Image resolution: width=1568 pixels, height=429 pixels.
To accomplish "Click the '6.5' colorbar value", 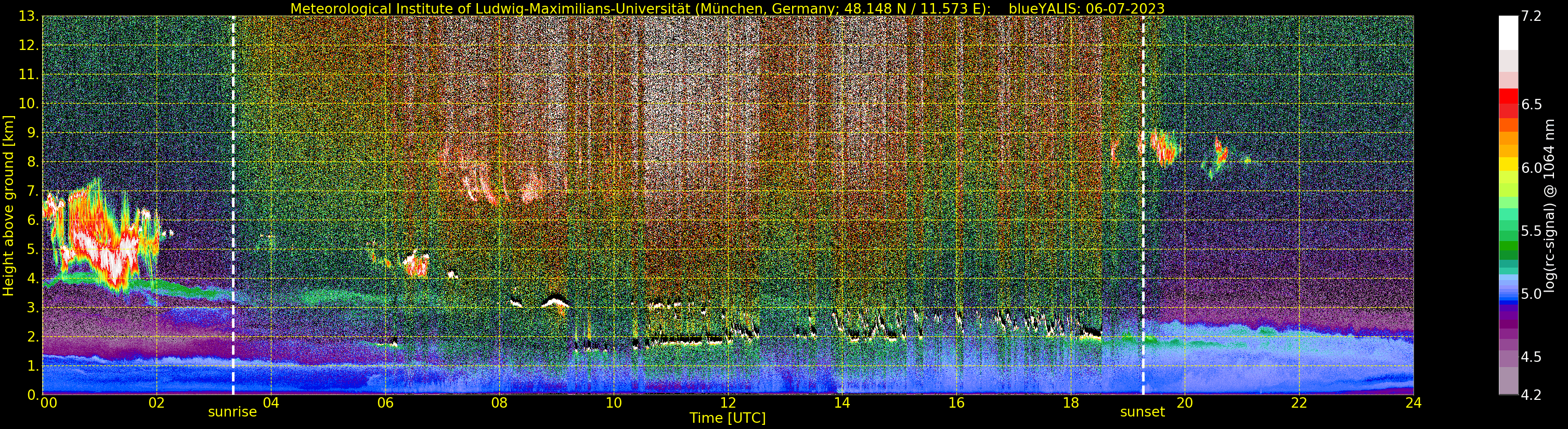I will [x=1531, y=105].
